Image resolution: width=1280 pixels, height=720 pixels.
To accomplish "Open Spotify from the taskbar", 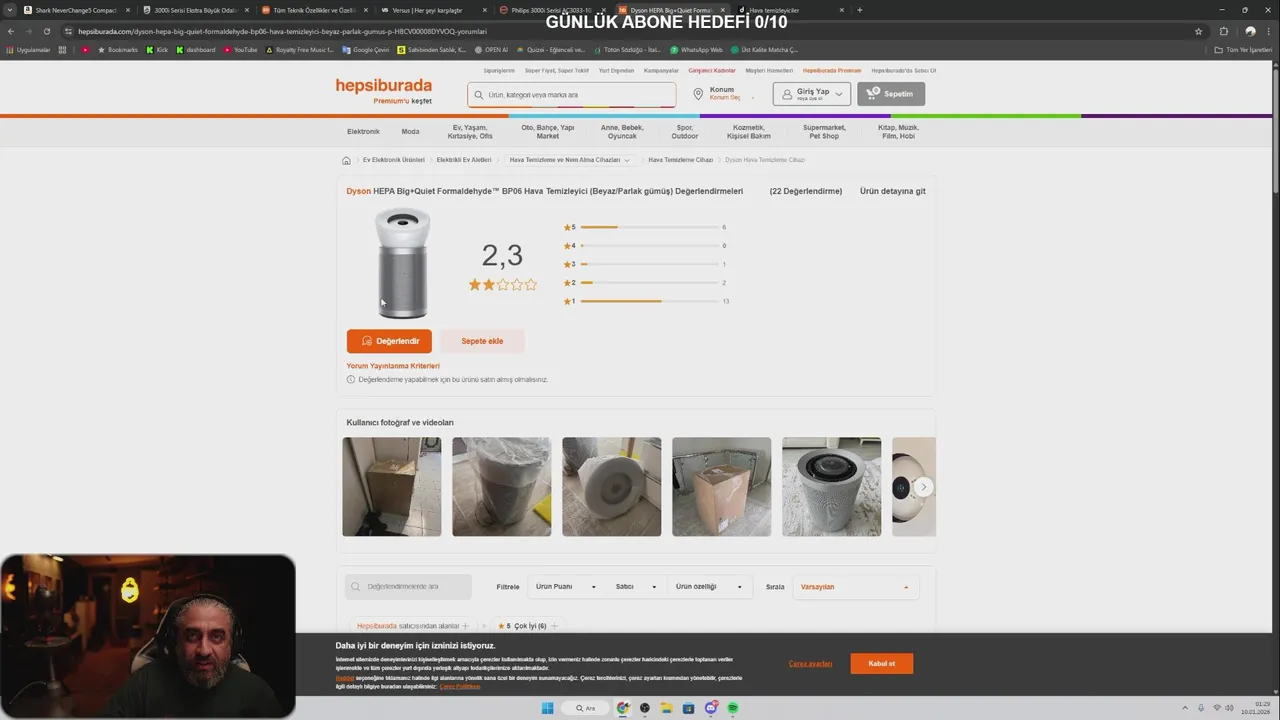I will pyautogui.click(x=733, y=708).
